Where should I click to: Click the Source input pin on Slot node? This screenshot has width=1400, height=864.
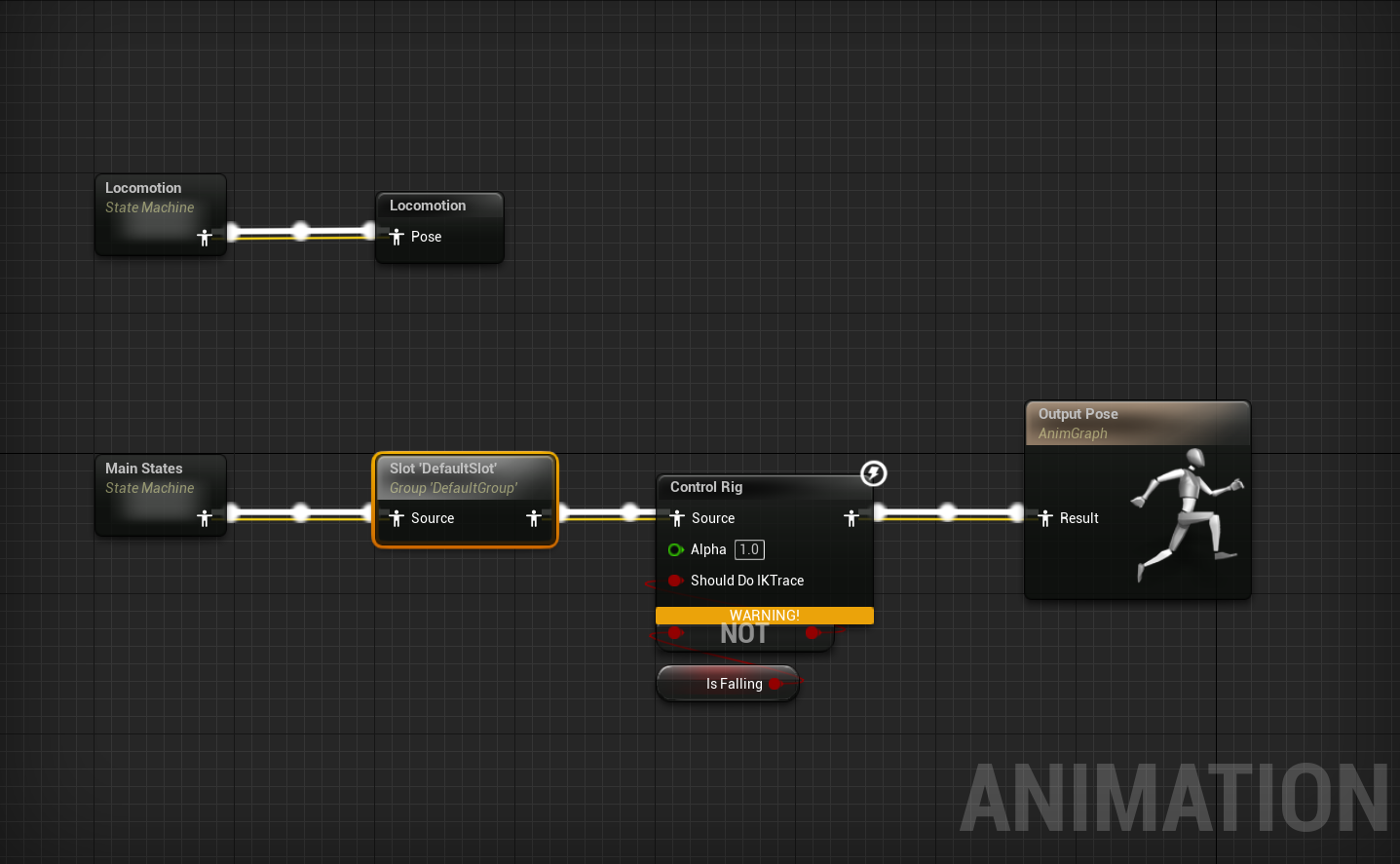(x=397, y=518)
